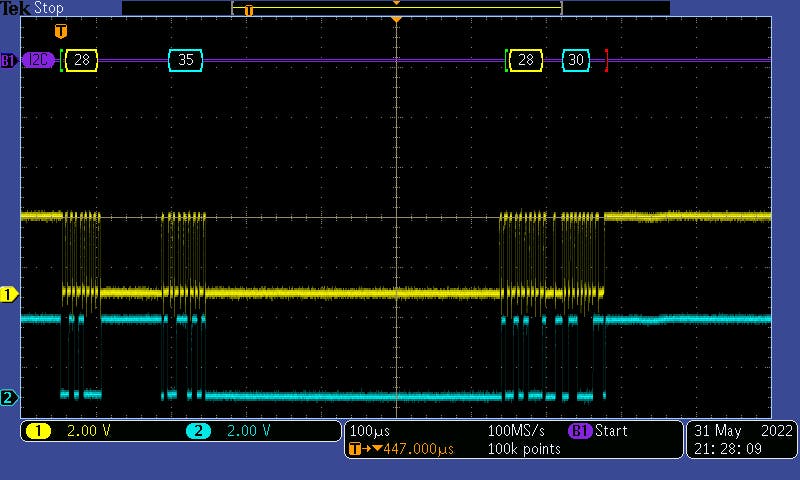Click the orange trigger T marker at left
Viewport: 800px width, 480px height.
click(x=60, y=32)
